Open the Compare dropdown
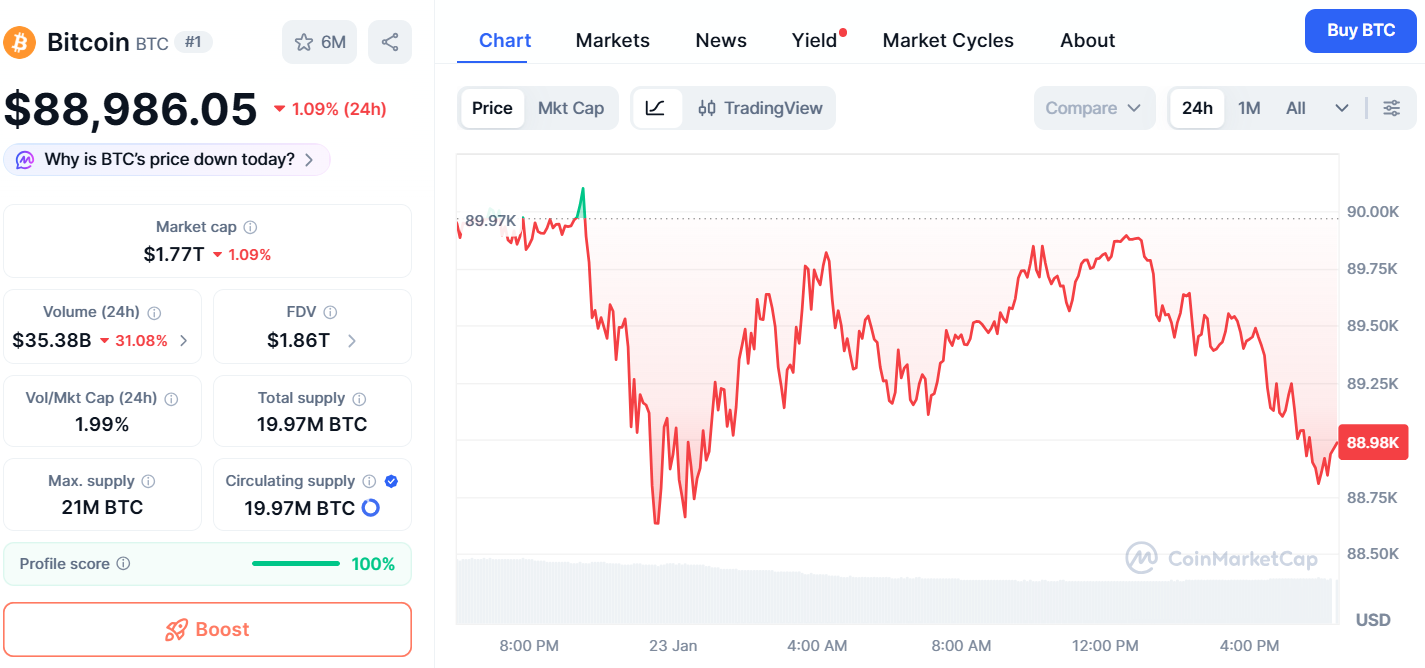1425x668 pixels. point(1093,108)
